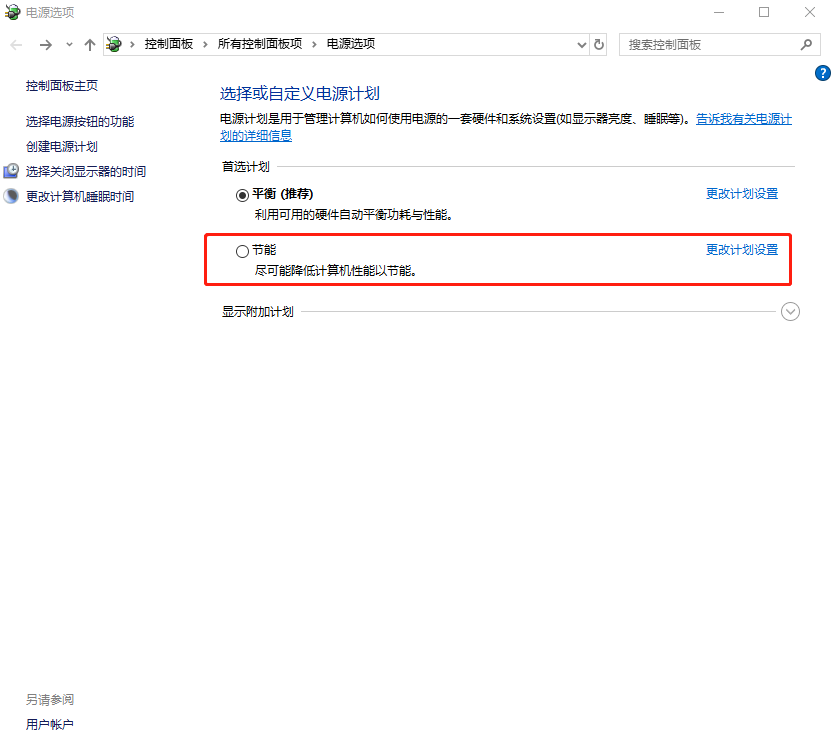Click 所有控制面板项 in the breadcrumb path
Viewport: 832px width, 747px height.
[259, 45]
